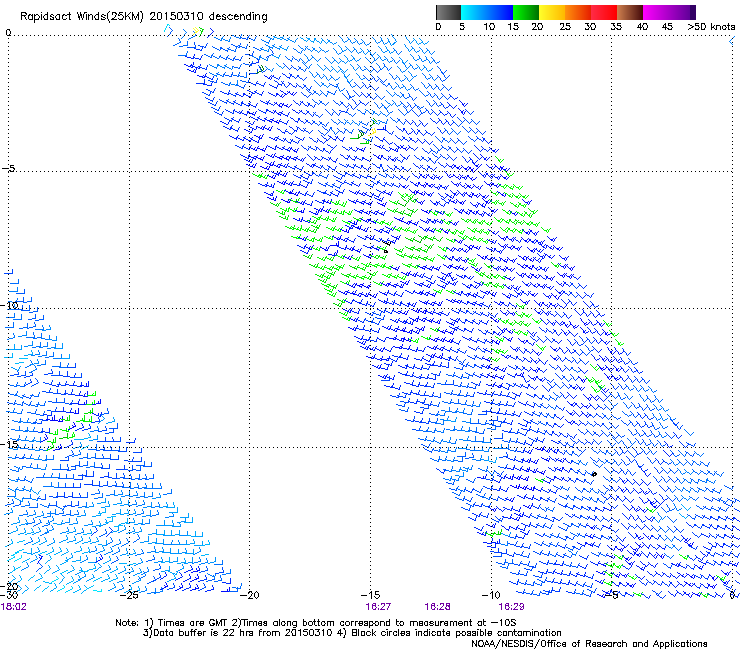The width and height of the screenshot is (740, 650).
Task: Click the '-15' longitude label on bottom axis
Action: pyautogui.click(x=370, y=595)
